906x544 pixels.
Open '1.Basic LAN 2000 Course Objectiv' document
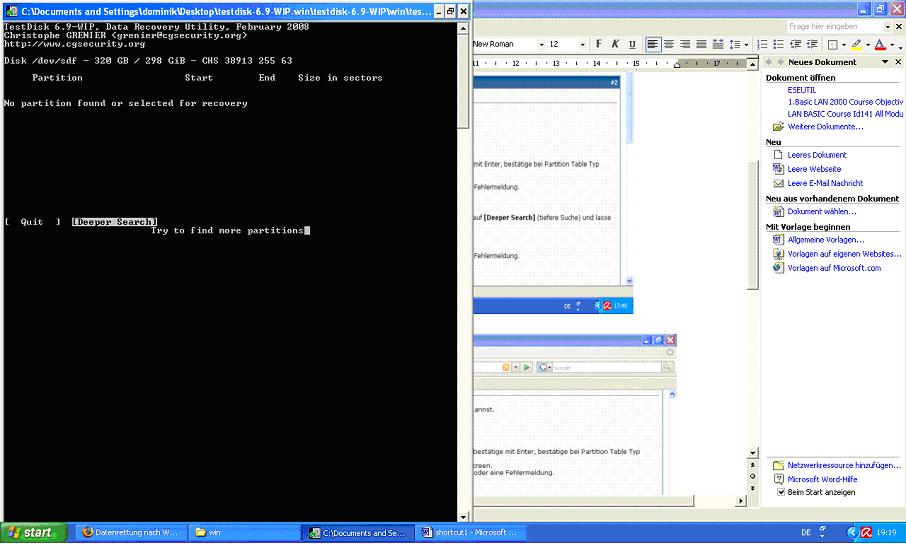coord(845,102)
